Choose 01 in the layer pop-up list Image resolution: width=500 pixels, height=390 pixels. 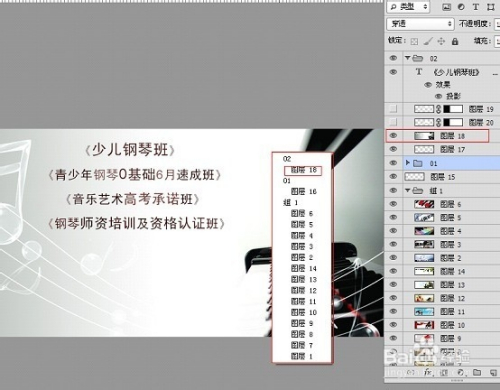pyautogui.click(x=287, y=181)
